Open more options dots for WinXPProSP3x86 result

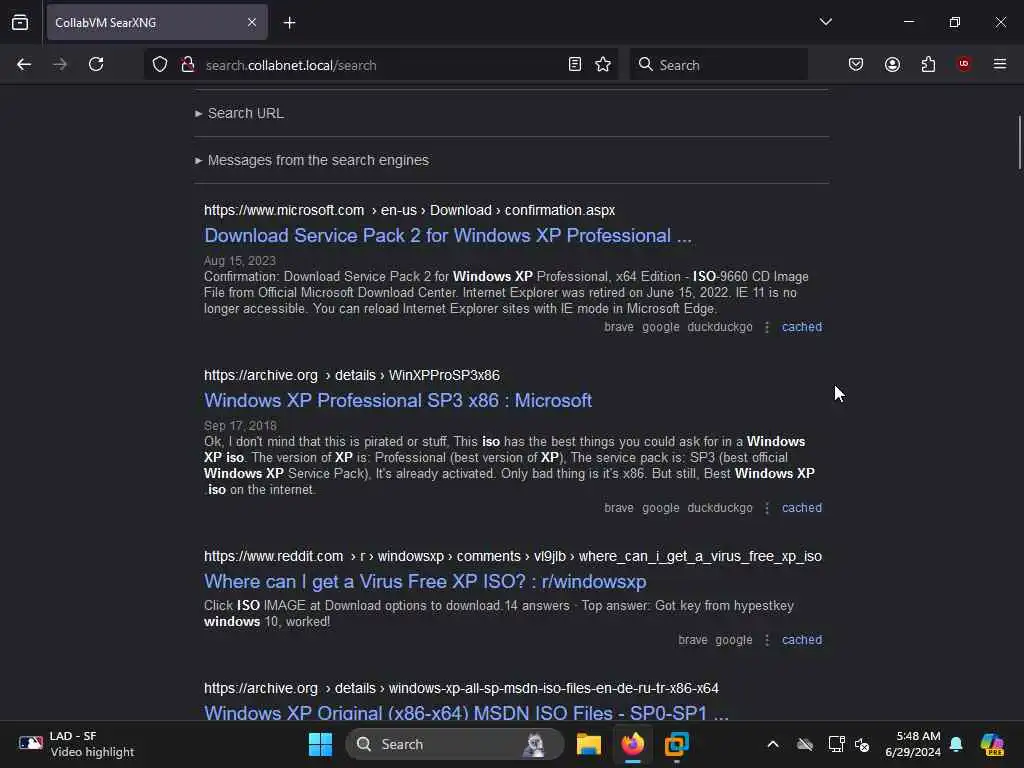767,507
